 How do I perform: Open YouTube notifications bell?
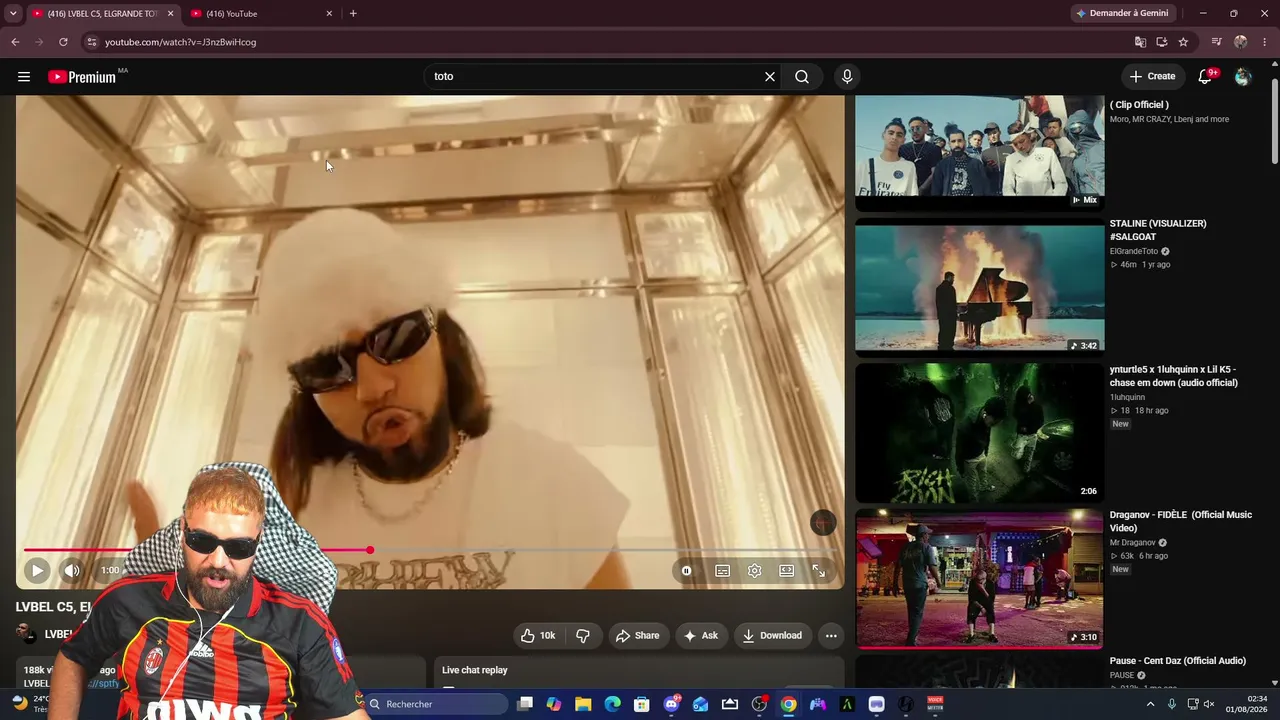[1206, 77]
